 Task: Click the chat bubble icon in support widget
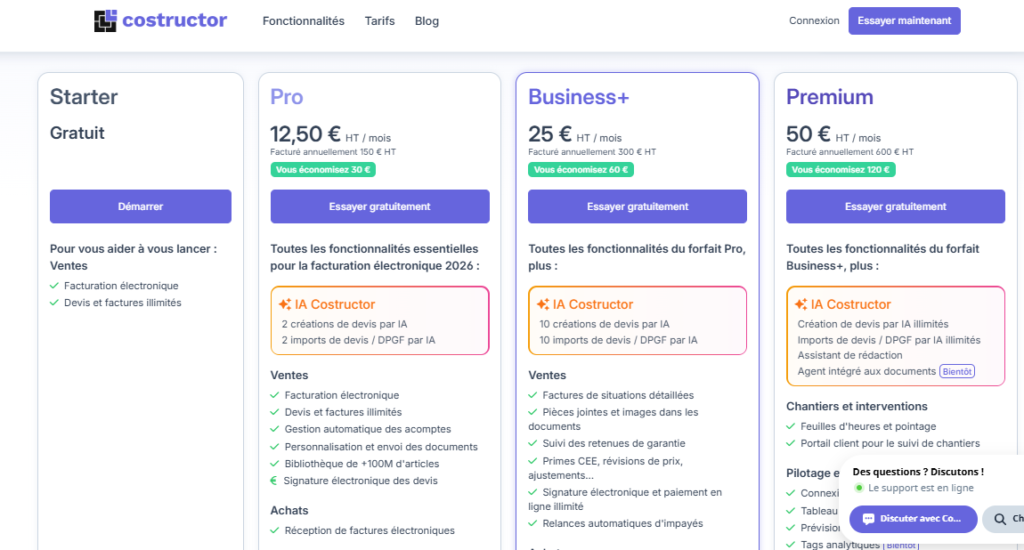pos(868,519)
